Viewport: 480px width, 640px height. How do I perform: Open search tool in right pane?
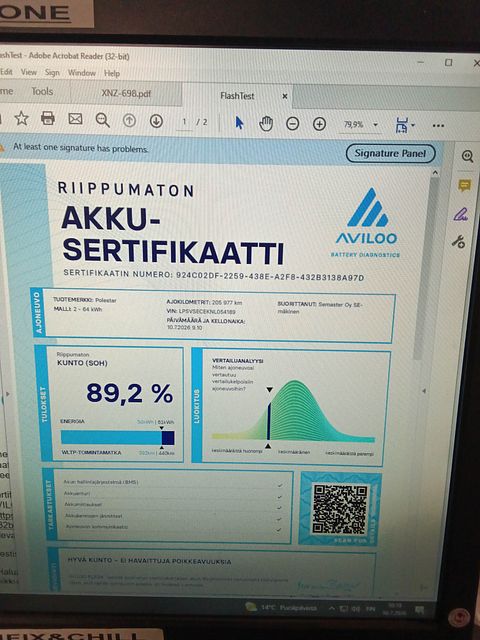pos(467,156)
